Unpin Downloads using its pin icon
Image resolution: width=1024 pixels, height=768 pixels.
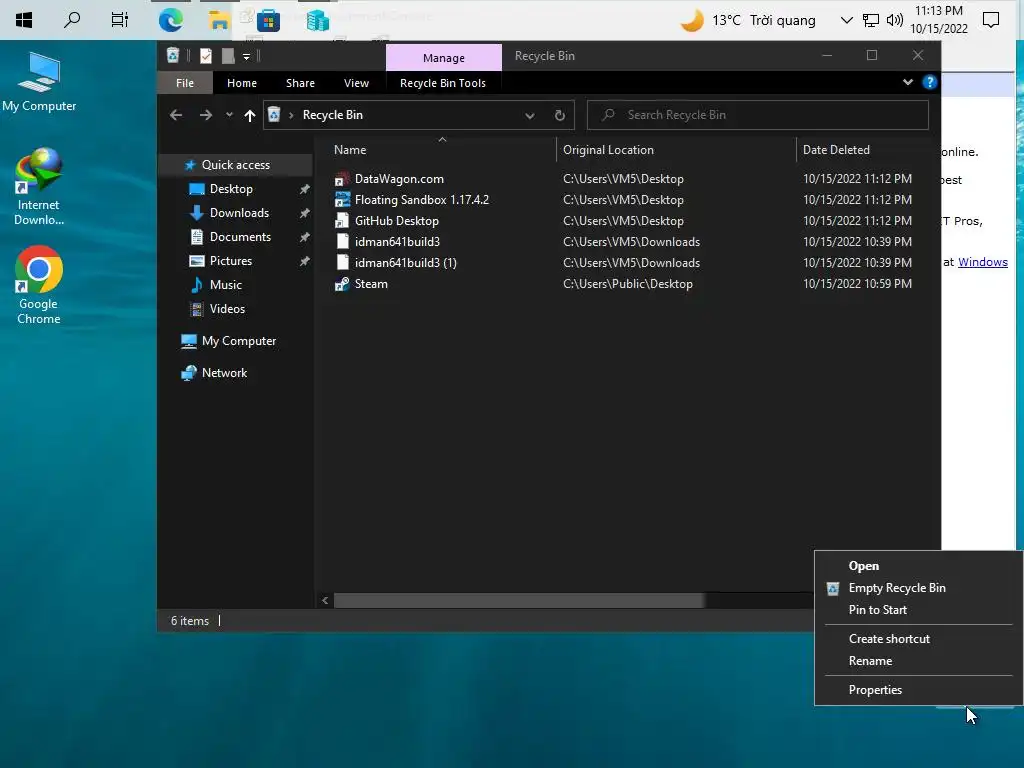pyautogui.click(x=304, y=214)
